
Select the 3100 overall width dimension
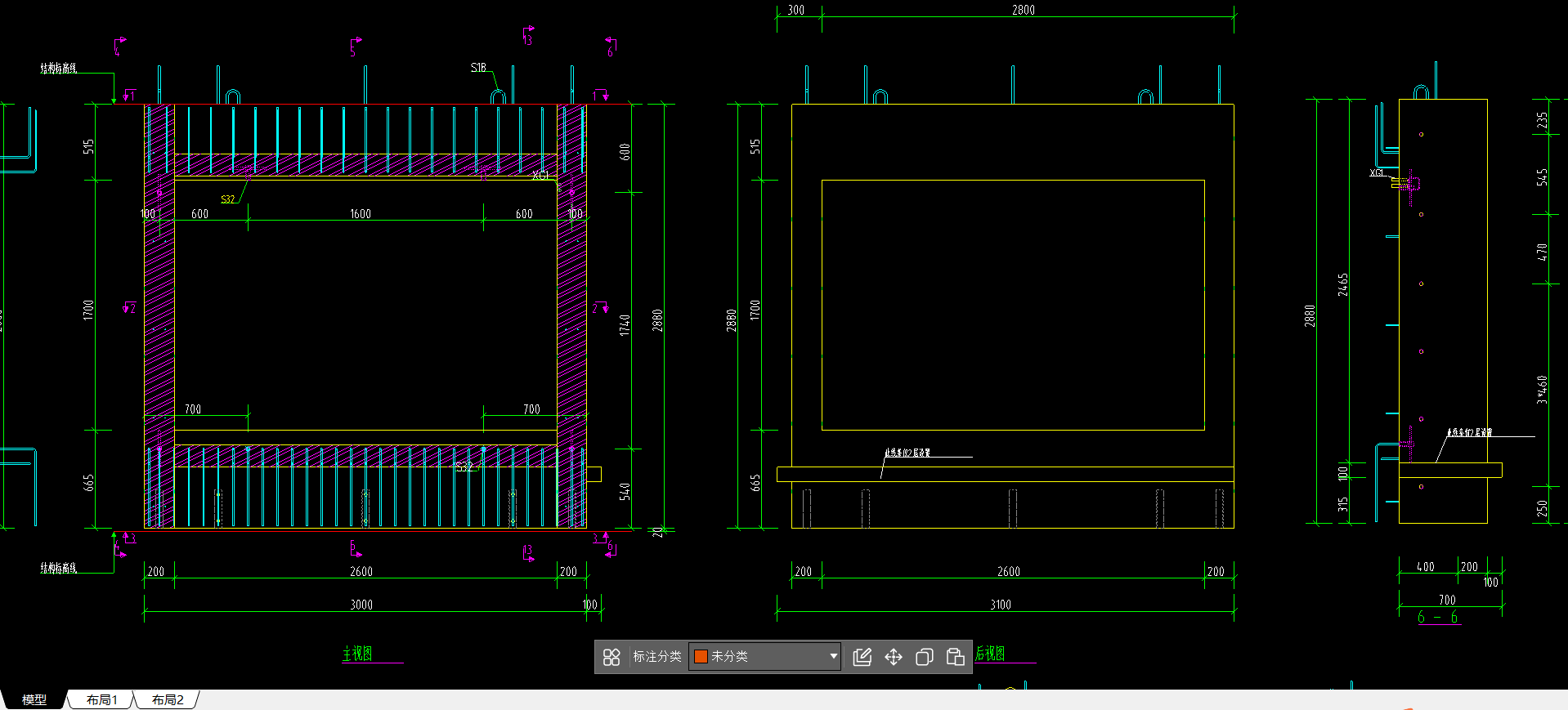[x=1001, y=605]
